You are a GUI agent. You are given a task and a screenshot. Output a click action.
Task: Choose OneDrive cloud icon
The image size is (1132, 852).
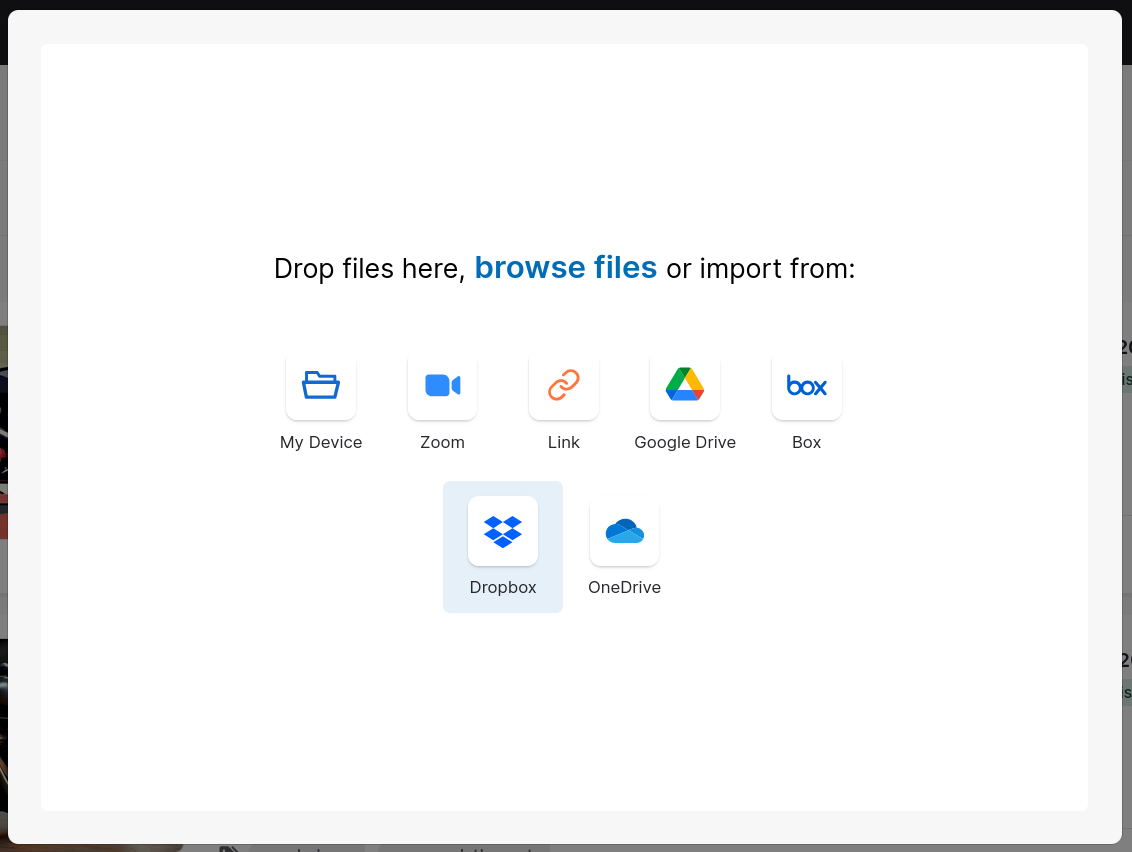pyautogui.click(x=624, y=531)
